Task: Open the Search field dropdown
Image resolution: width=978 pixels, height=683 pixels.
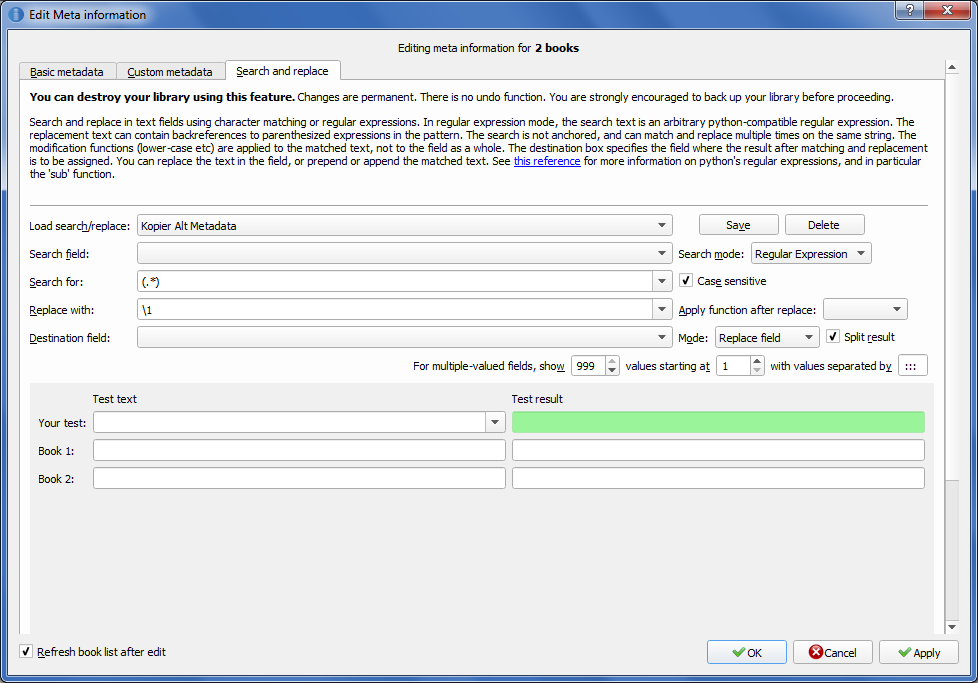Action: pyautogui.click(x=405, y=253)
